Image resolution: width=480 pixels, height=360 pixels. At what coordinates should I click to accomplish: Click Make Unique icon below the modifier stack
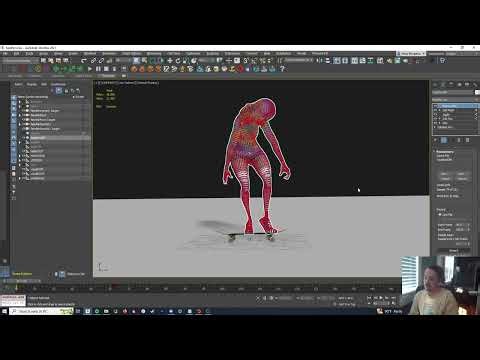pyautogui.click(x=453, y=140)
